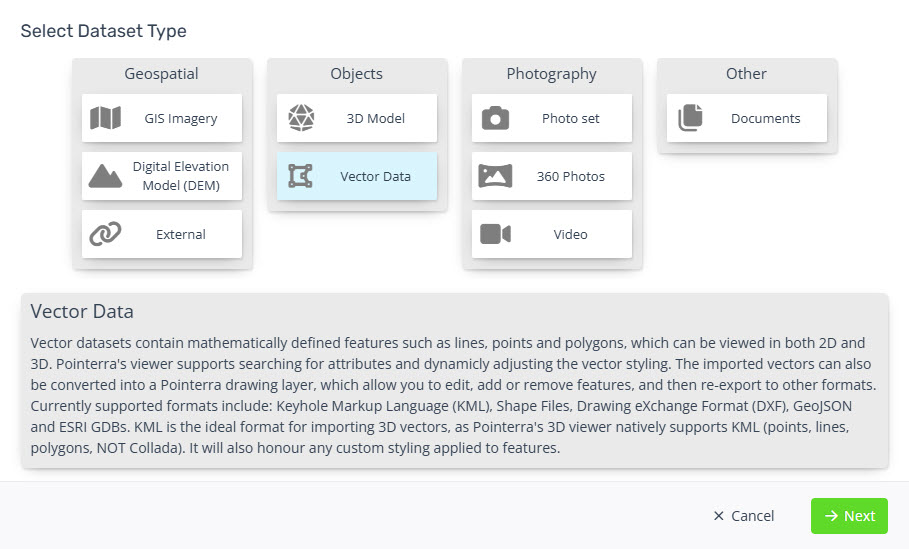
Task: Select the 360 Photos label
Action: [x=570, y=176]
